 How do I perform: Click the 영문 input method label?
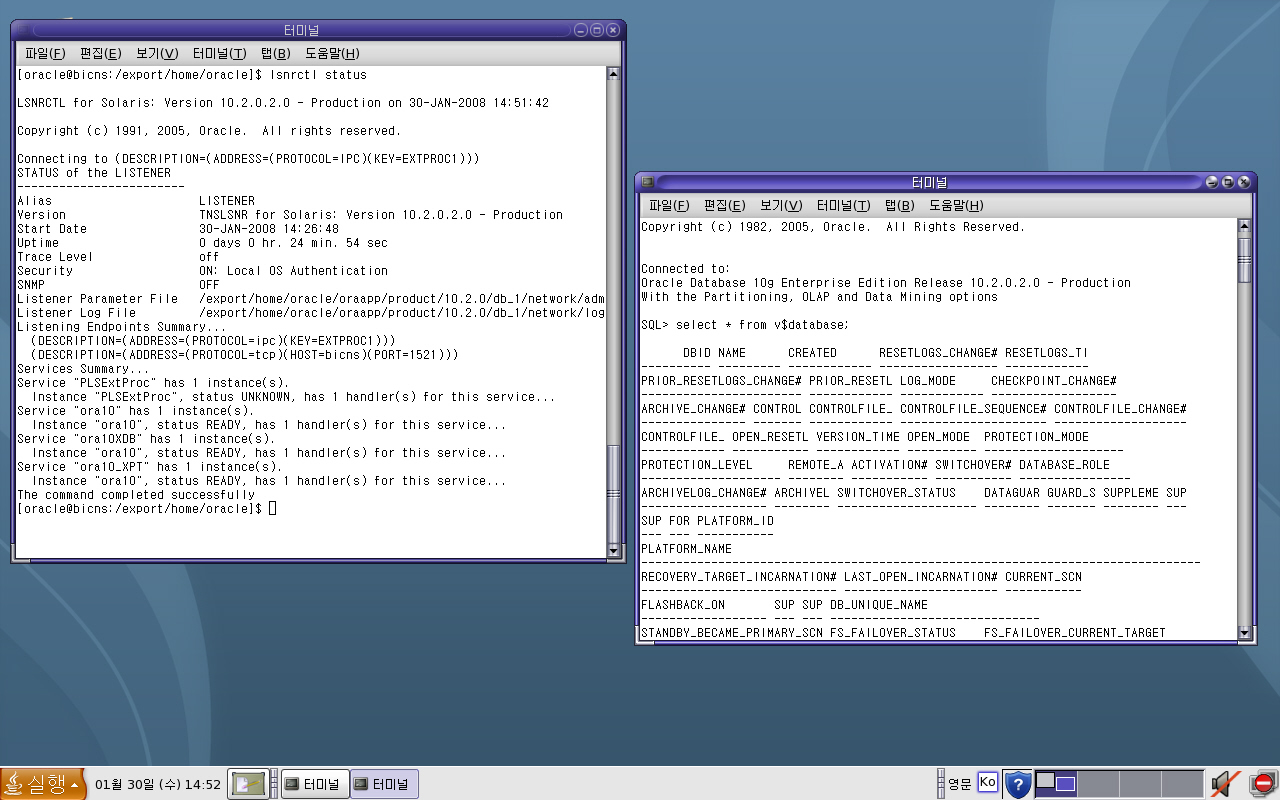click(x=959, y=784)
